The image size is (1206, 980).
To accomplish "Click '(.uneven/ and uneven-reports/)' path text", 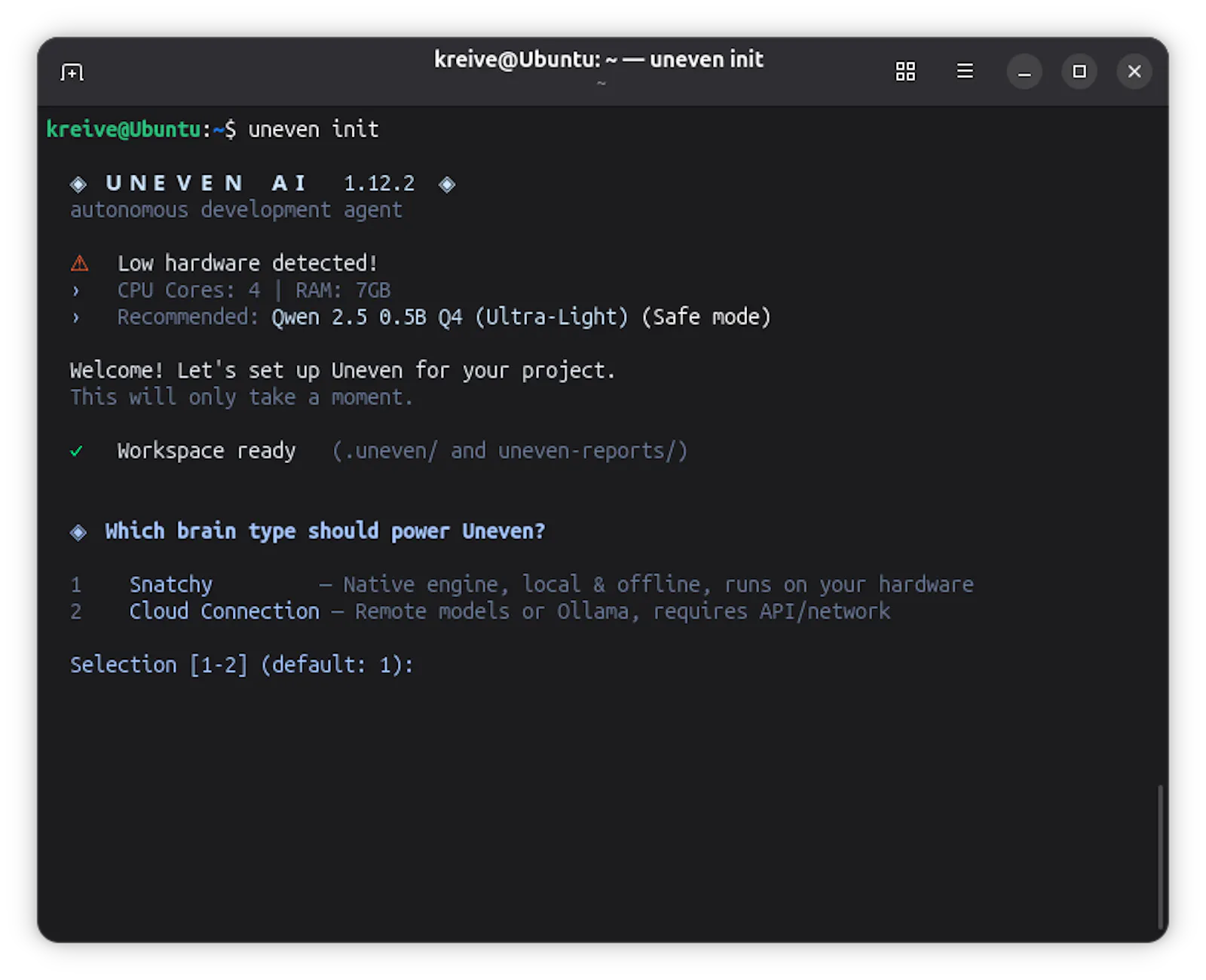I will point(510,451).
